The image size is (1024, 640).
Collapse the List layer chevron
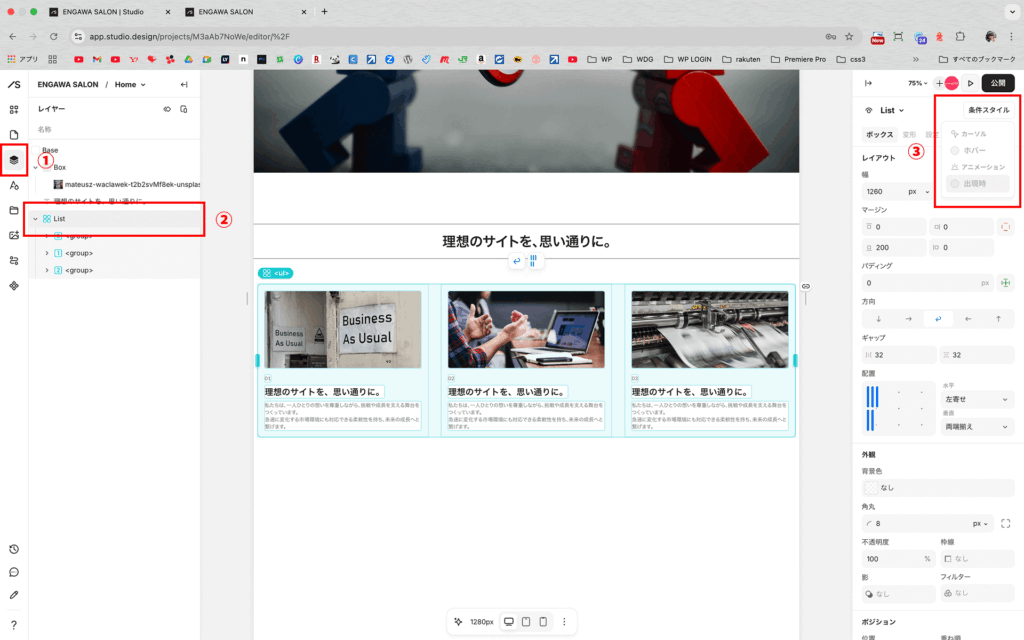[36, 219]
